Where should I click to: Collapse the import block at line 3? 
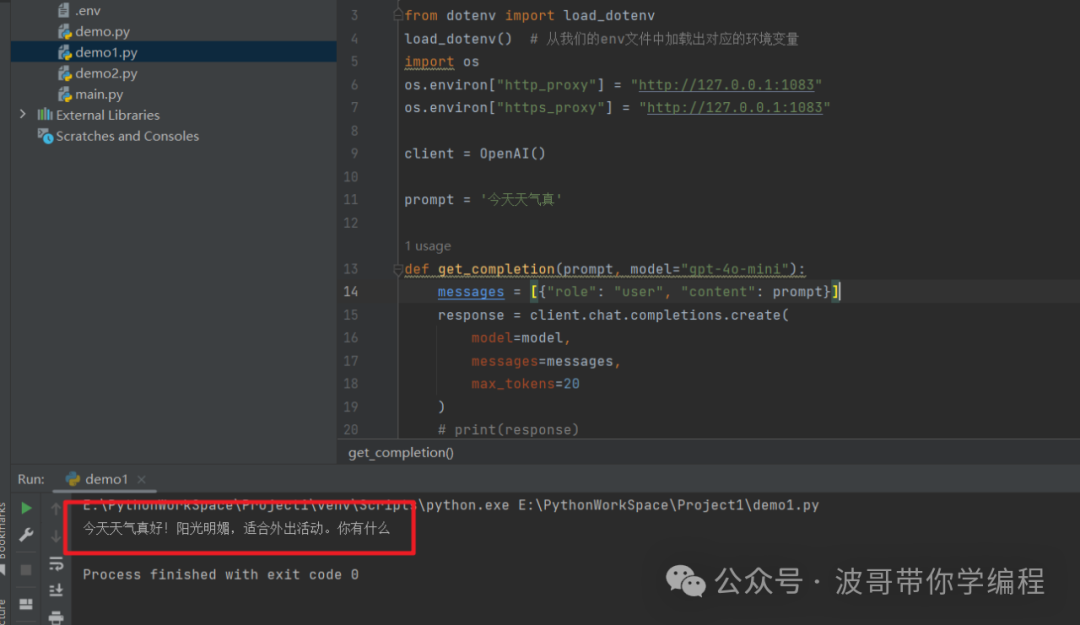pos(397,15)
